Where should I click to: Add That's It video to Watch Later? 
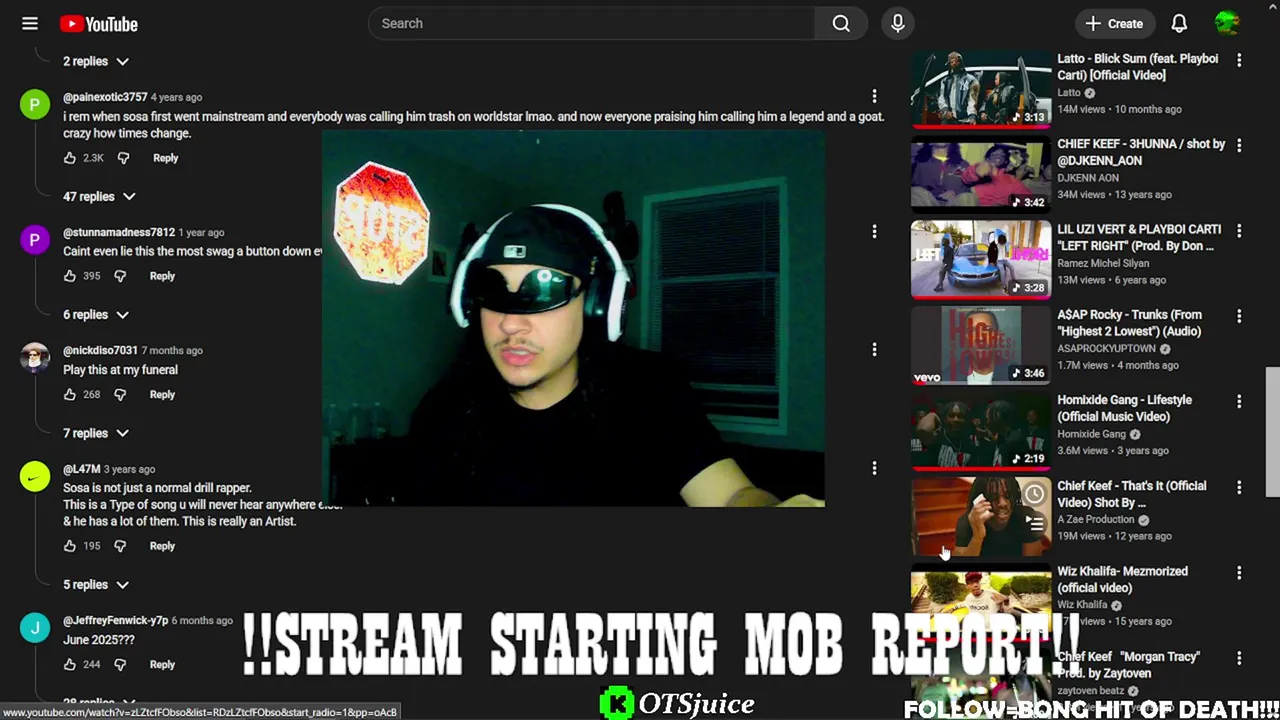(1034, 494)
